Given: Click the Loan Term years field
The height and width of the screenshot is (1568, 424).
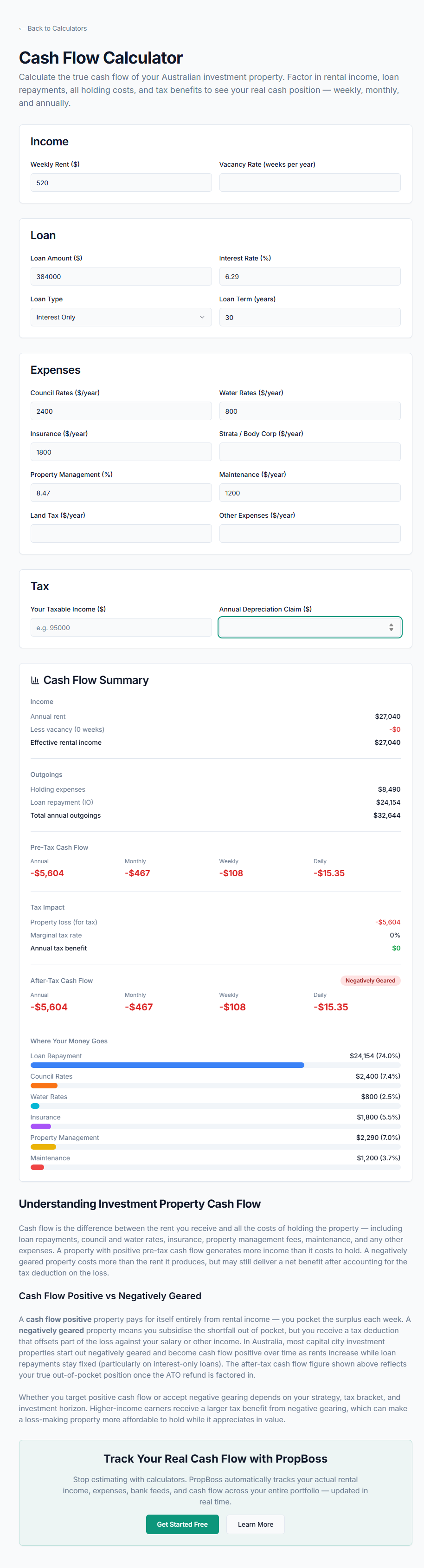Looking at the screenshot, I should [x=309, y=317].
